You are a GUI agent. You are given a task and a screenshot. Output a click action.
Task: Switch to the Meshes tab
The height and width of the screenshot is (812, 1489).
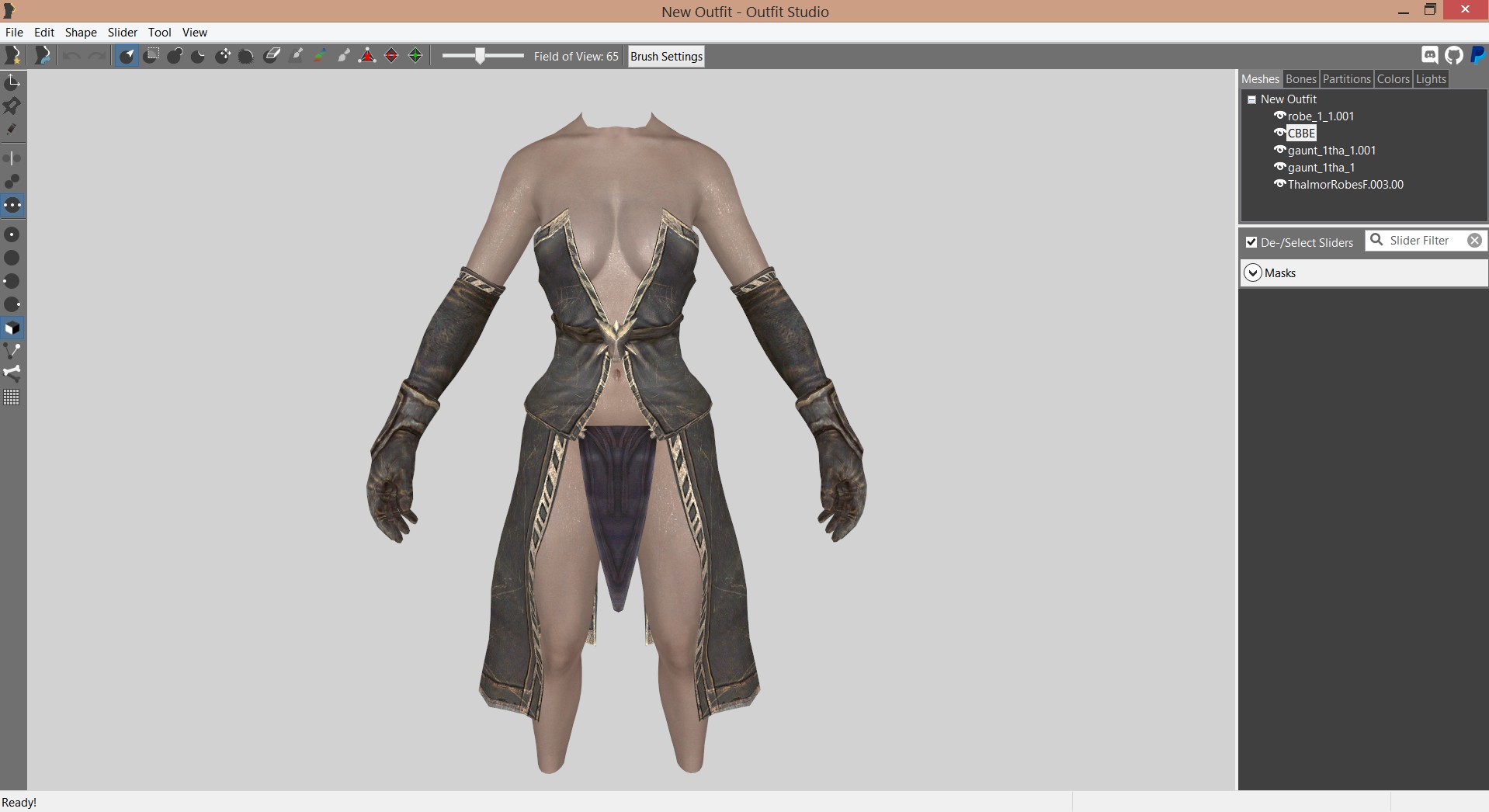coord(1261,78)
